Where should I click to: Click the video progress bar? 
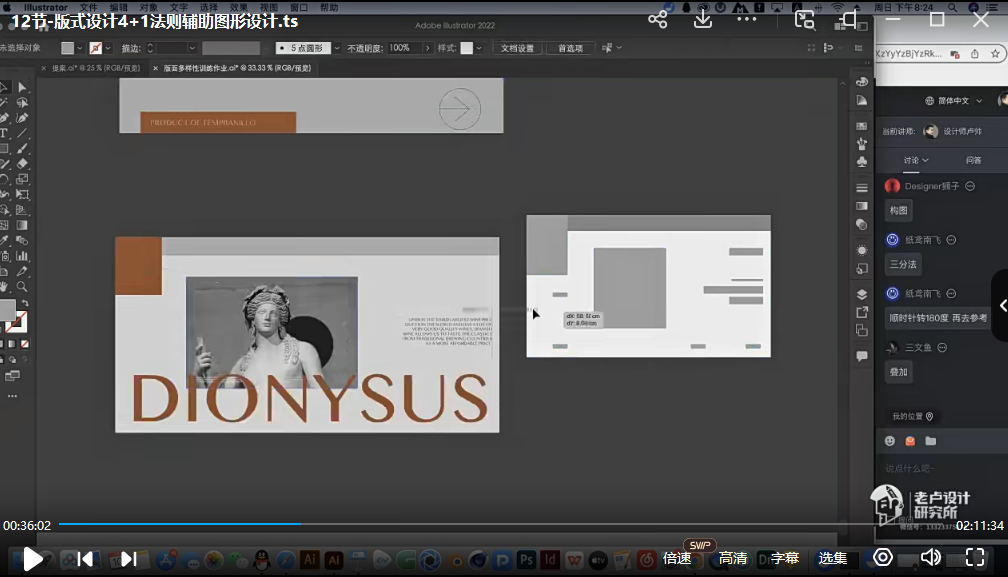500,524
